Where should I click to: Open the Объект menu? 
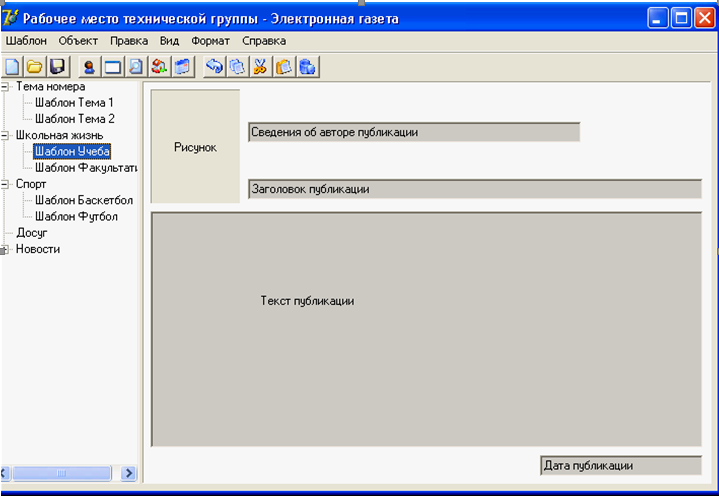coord(78,41)
